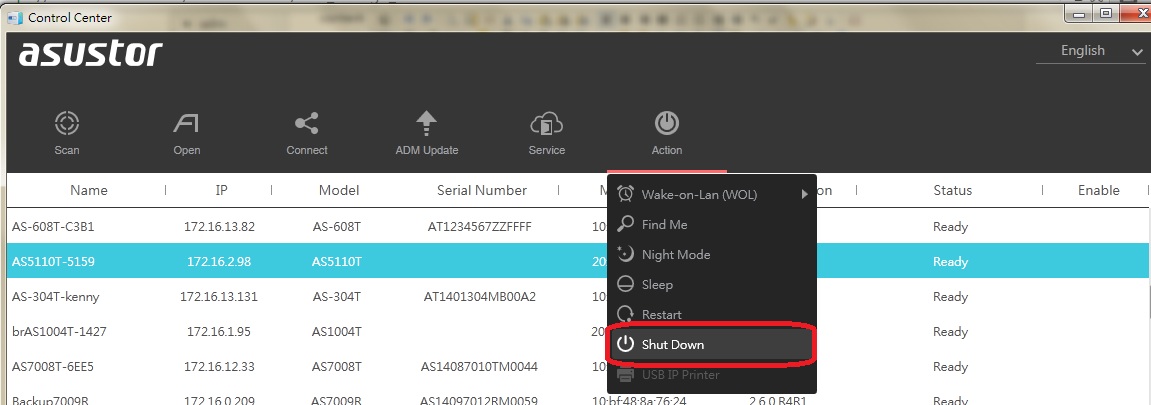Open the English language dropdown

click(1091, 51)
